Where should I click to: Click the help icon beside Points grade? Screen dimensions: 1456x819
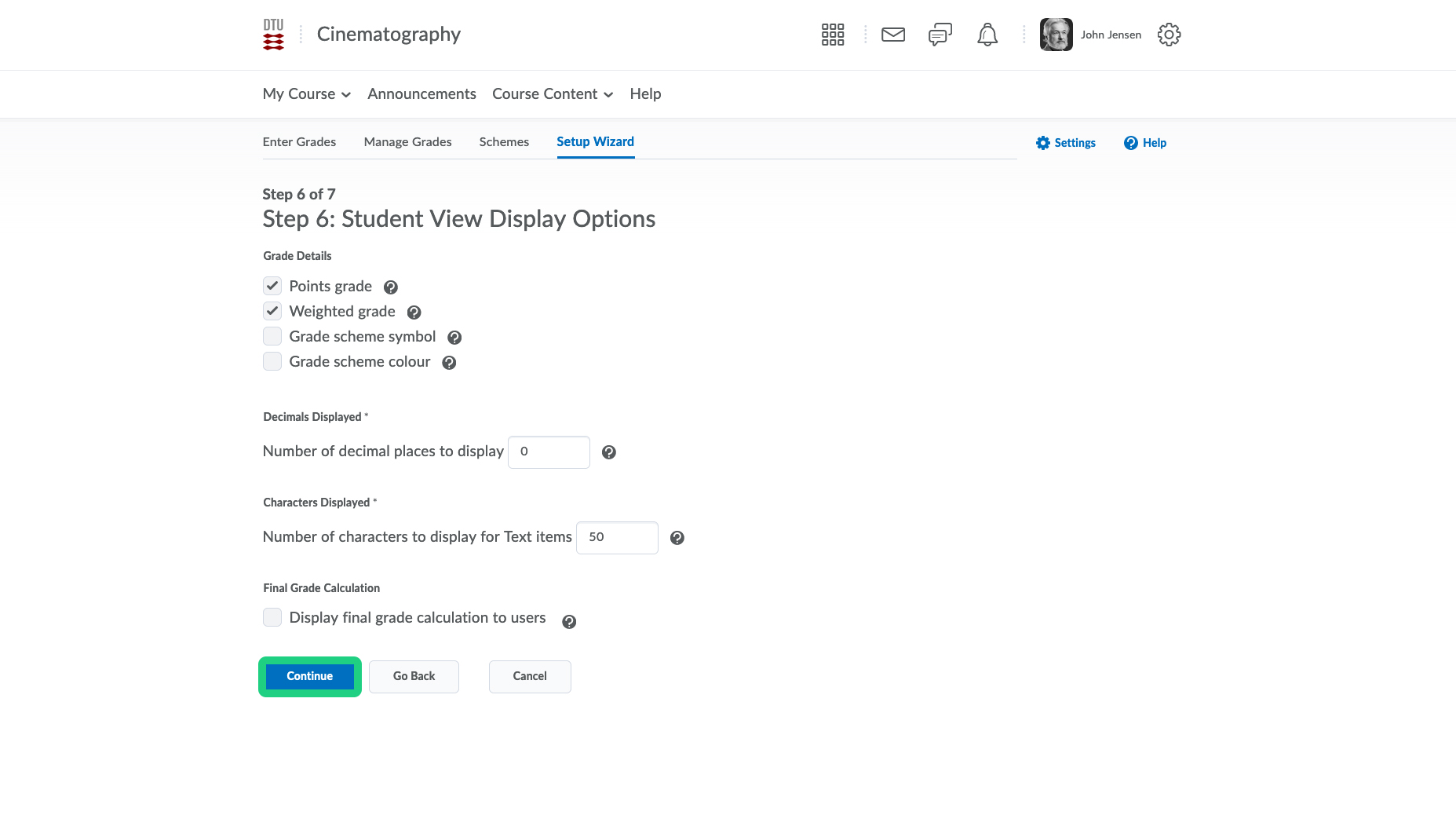coord(390,287)
